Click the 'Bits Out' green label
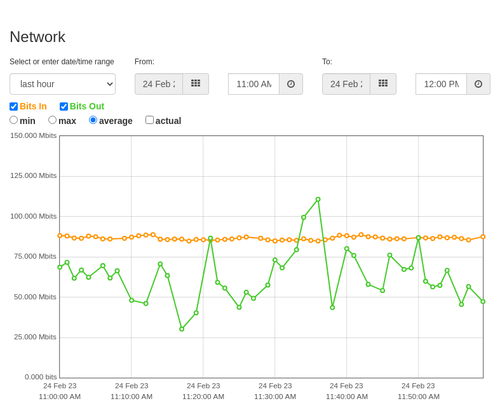Viewport: 500px width, 403px height. pyautogui.click(x=87, y=106)
